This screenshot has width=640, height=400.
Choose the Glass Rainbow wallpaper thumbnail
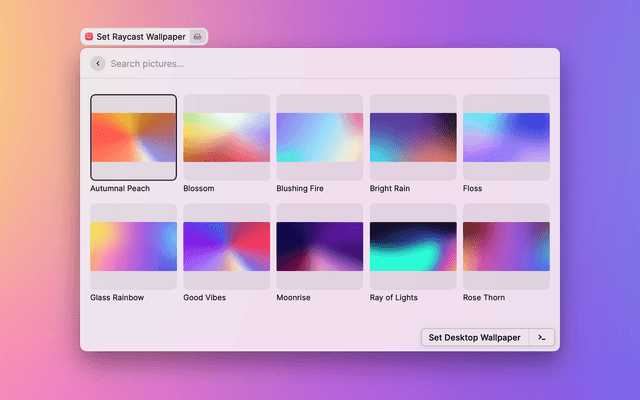[133, 246]
